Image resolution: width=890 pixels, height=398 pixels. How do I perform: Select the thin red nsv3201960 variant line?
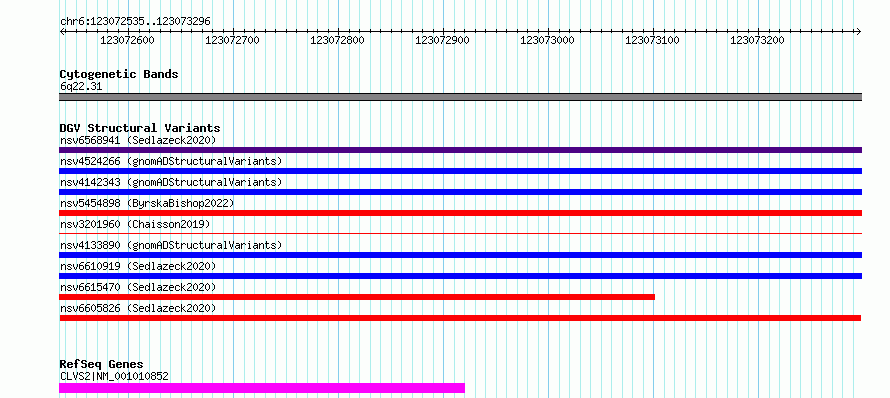(460, 233)
